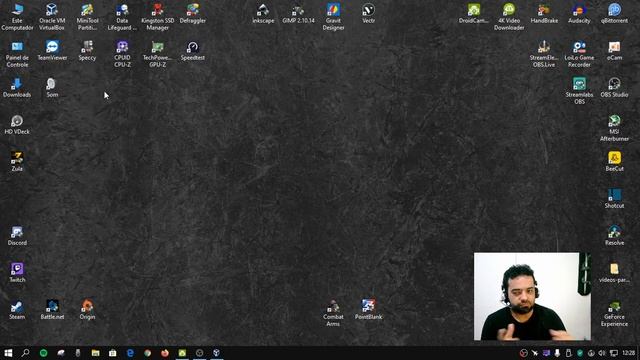The width and height of the screenshot is (640, 360).
Task: Select the StreamElements OBS.Live icon
Action: [x=544, y=54]
